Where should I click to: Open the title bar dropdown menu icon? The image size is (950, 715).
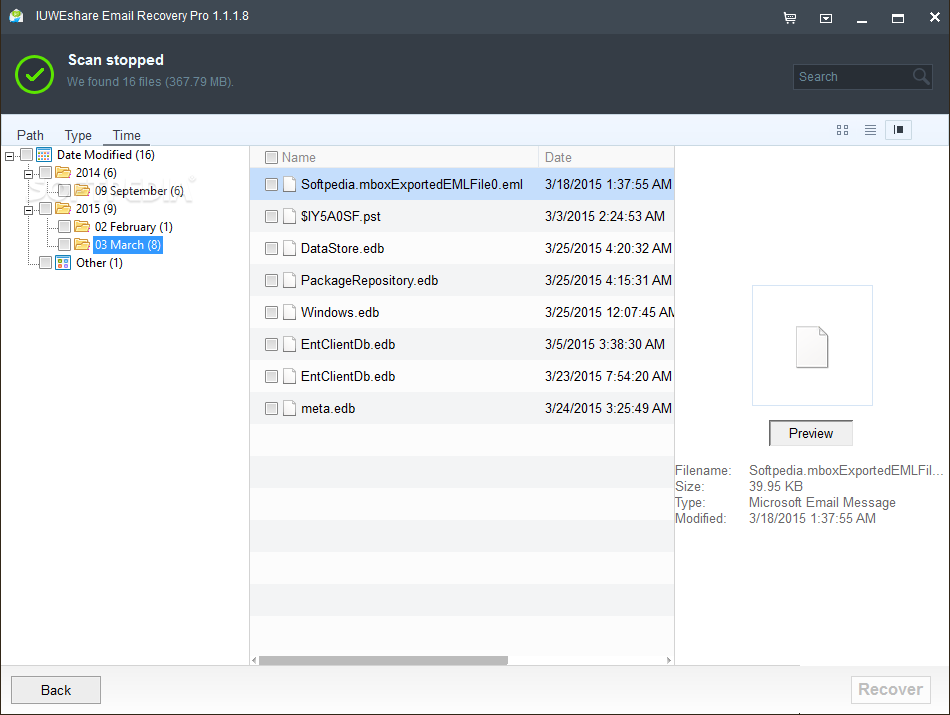click(x=826, y=19)
